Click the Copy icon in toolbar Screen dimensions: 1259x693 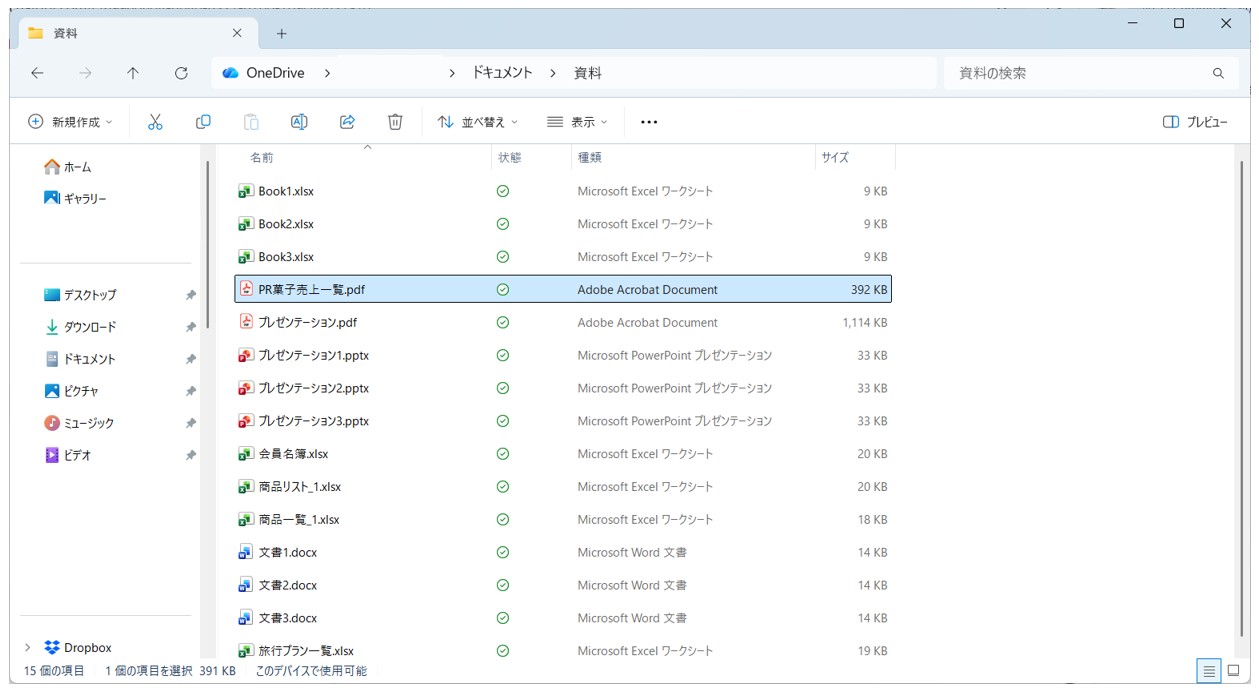[203, 122]
